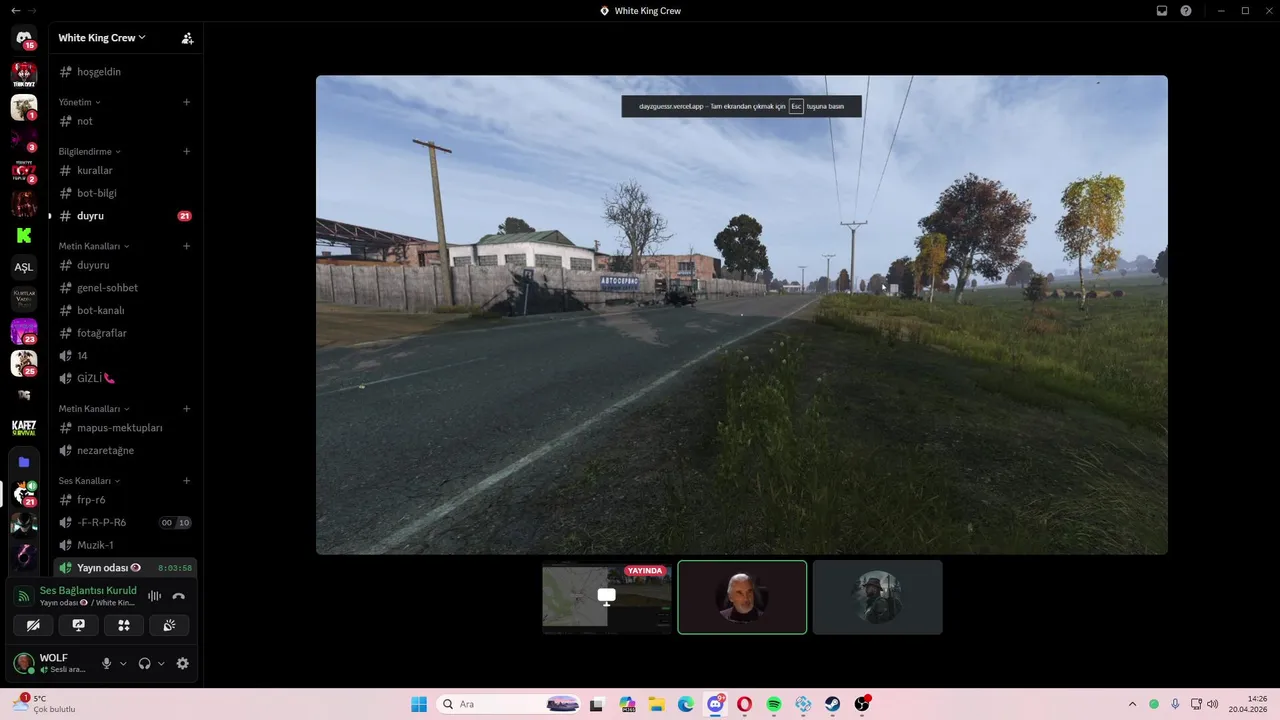This screenshot has height=720, width=1280.
Task: Open Opera browser from the taskbar
Action: pos(744,704)
